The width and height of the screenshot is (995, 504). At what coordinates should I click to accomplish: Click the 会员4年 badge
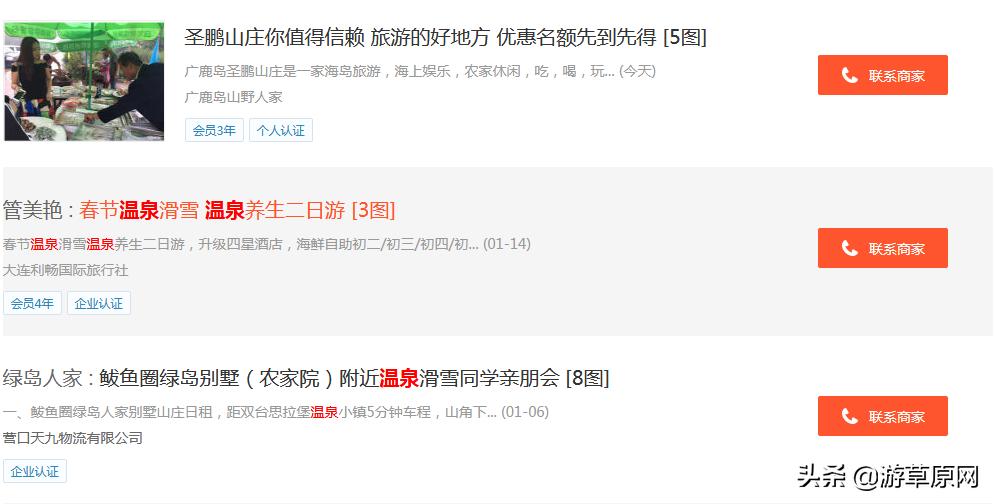[x=32, y=303]
